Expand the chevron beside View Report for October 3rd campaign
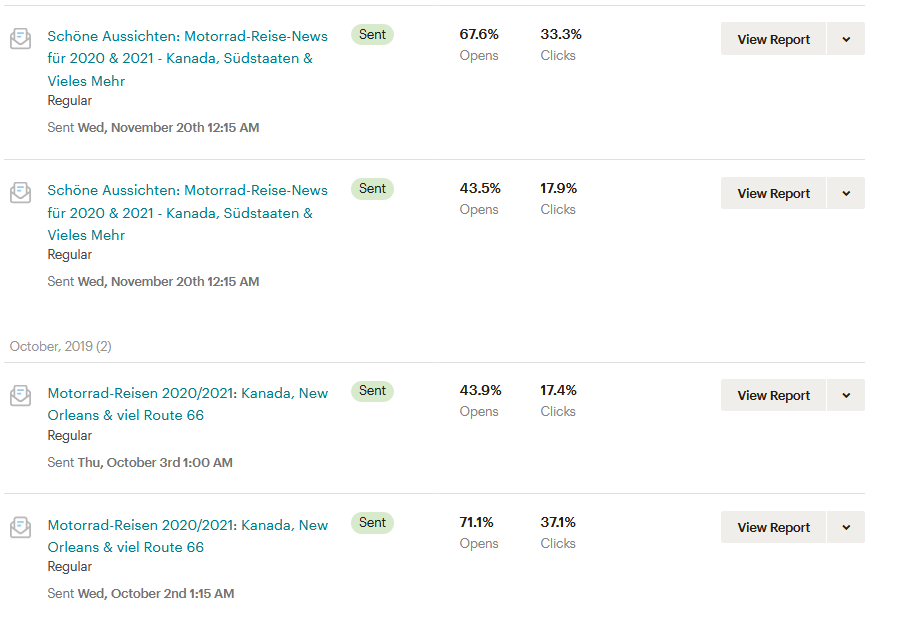 (x=845, y=395)
